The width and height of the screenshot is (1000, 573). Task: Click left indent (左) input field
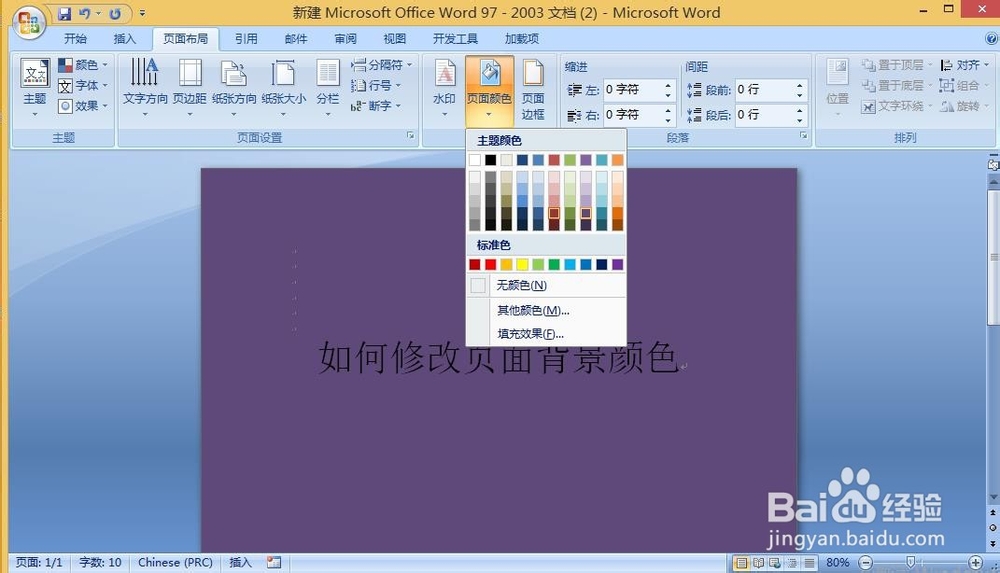click(633, 89)
